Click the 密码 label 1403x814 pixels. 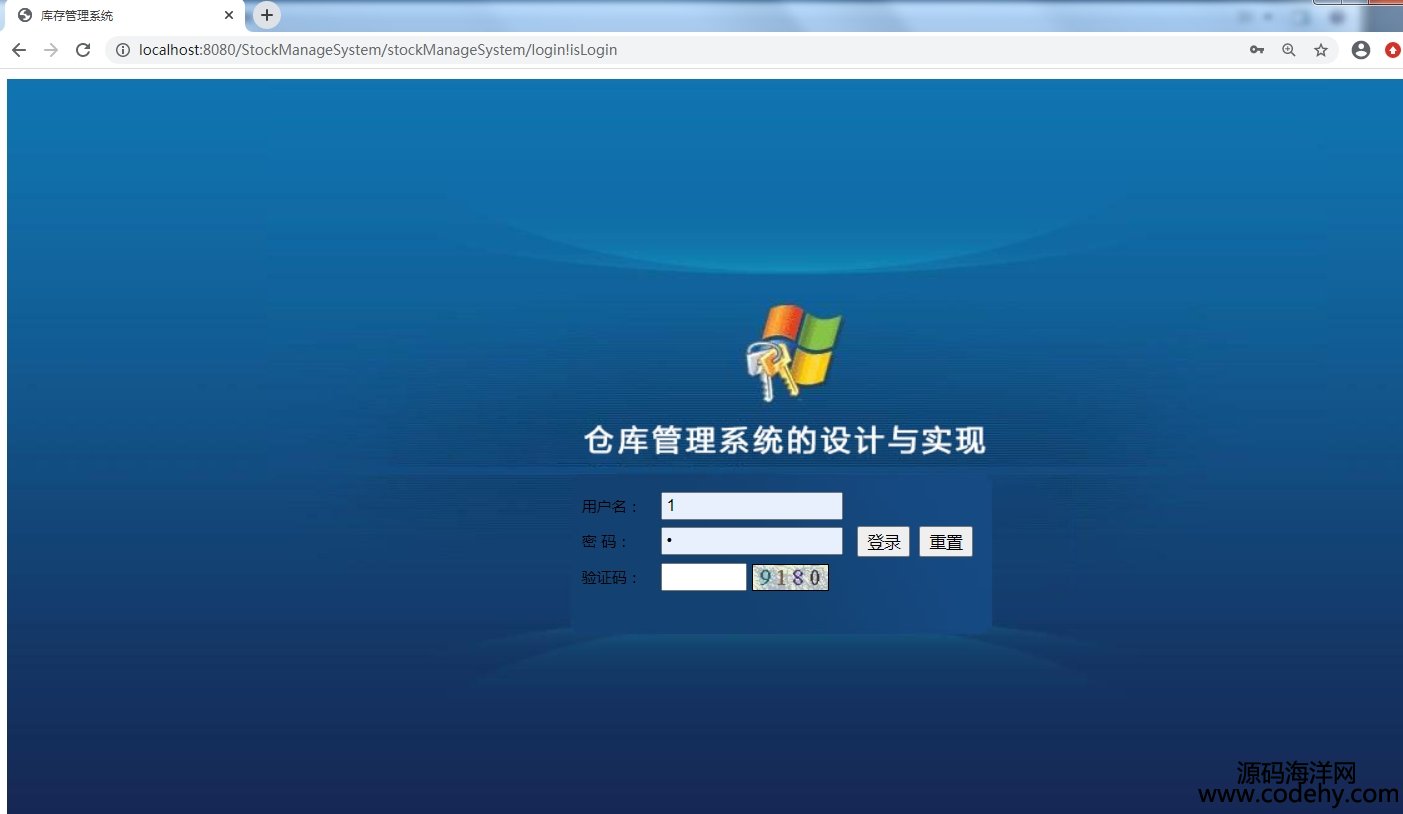[605, 542]
